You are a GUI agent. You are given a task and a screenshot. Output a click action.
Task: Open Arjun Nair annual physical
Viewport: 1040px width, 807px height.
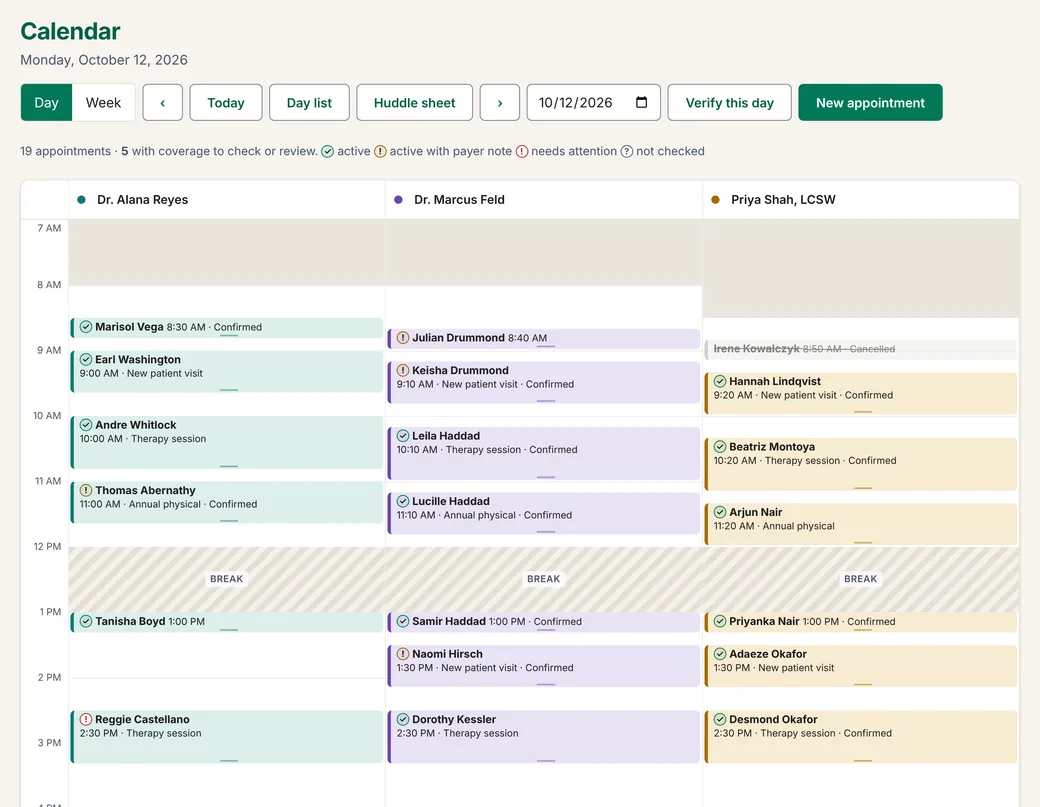861,524
